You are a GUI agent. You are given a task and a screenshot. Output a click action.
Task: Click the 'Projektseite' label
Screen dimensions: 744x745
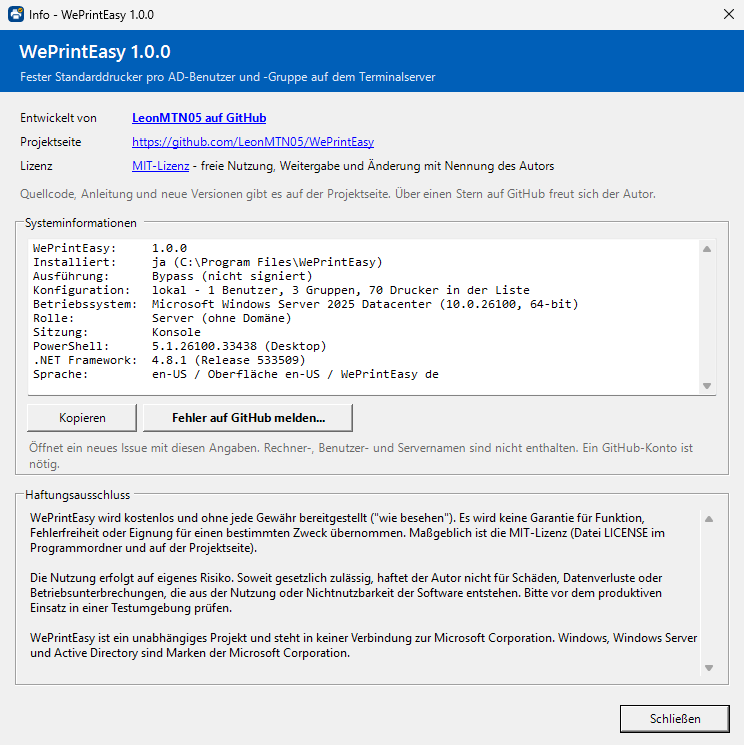click(x=50, y=142)
